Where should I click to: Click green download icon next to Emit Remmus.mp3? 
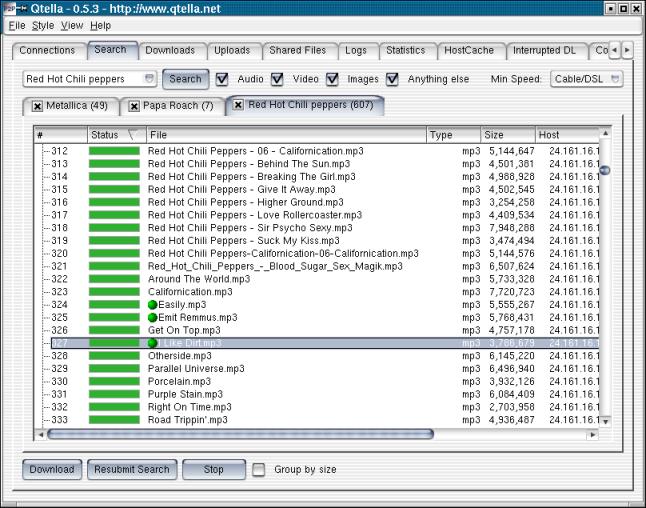coord(153,318)
